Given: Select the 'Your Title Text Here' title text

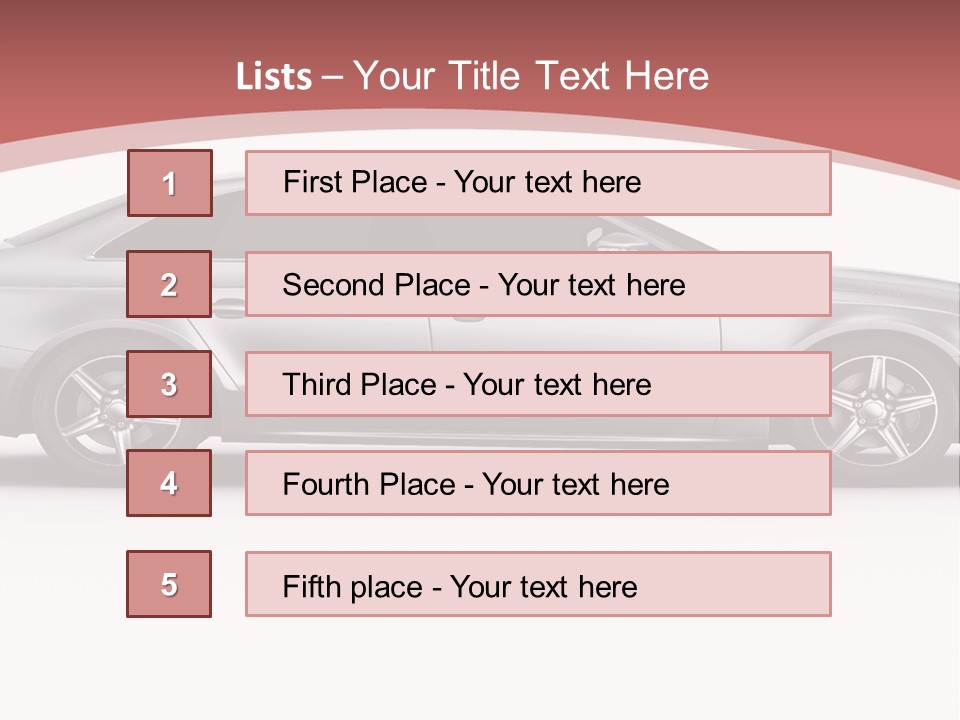Looking at the screenshot, I should pyautogui.click(x=531, y=76).
